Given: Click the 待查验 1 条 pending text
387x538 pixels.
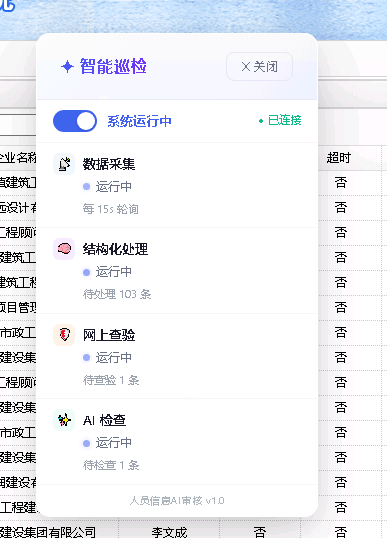Looking at the screenshot, I should [x=111, y=380].
